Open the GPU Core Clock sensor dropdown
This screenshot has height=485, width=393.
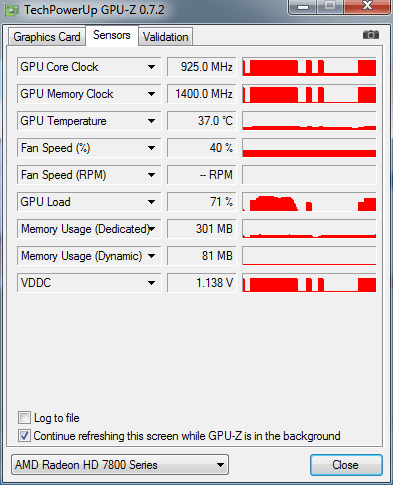pos(151,67)
